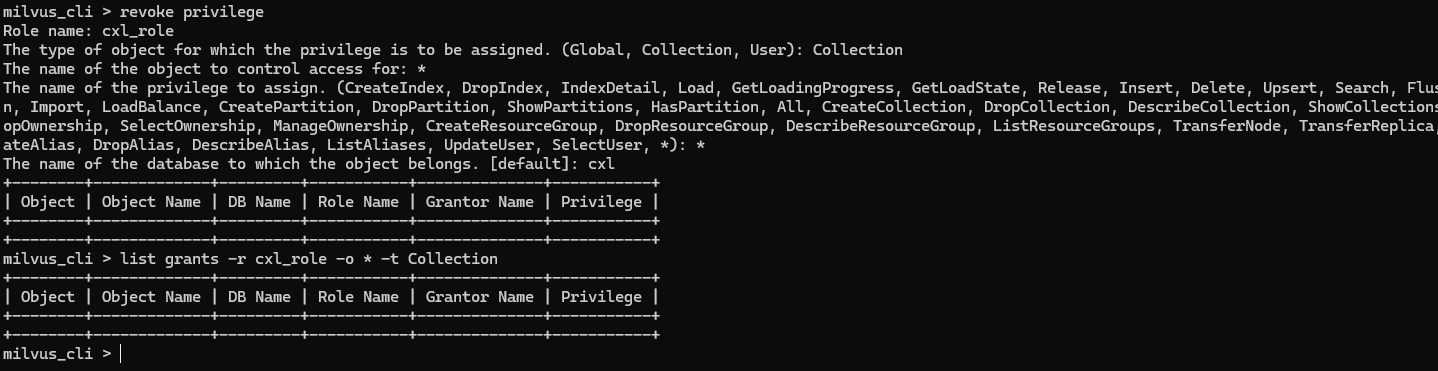Click 'Object Name' header in second table

pyautogui.click(x=151, y=297)
